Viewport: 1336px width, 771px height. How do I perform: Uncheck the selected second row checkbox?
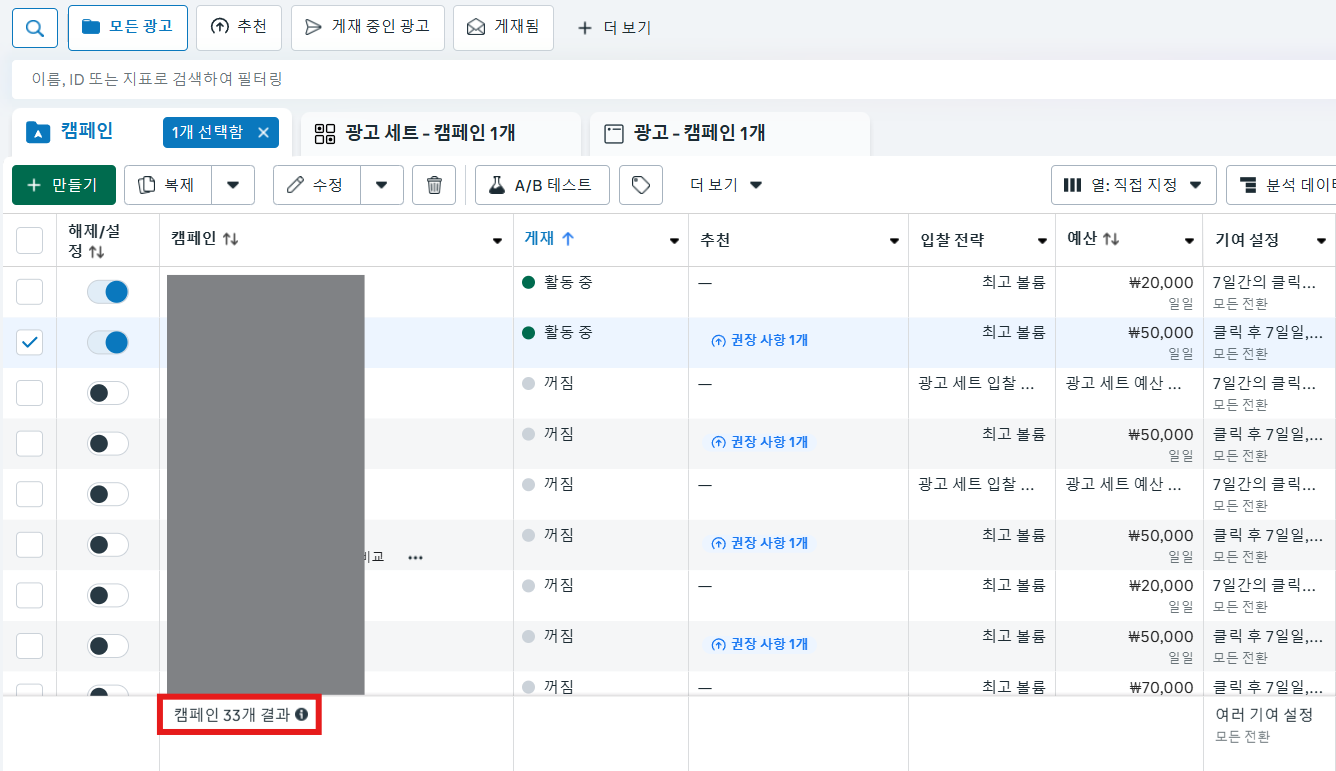pos(30,342)
